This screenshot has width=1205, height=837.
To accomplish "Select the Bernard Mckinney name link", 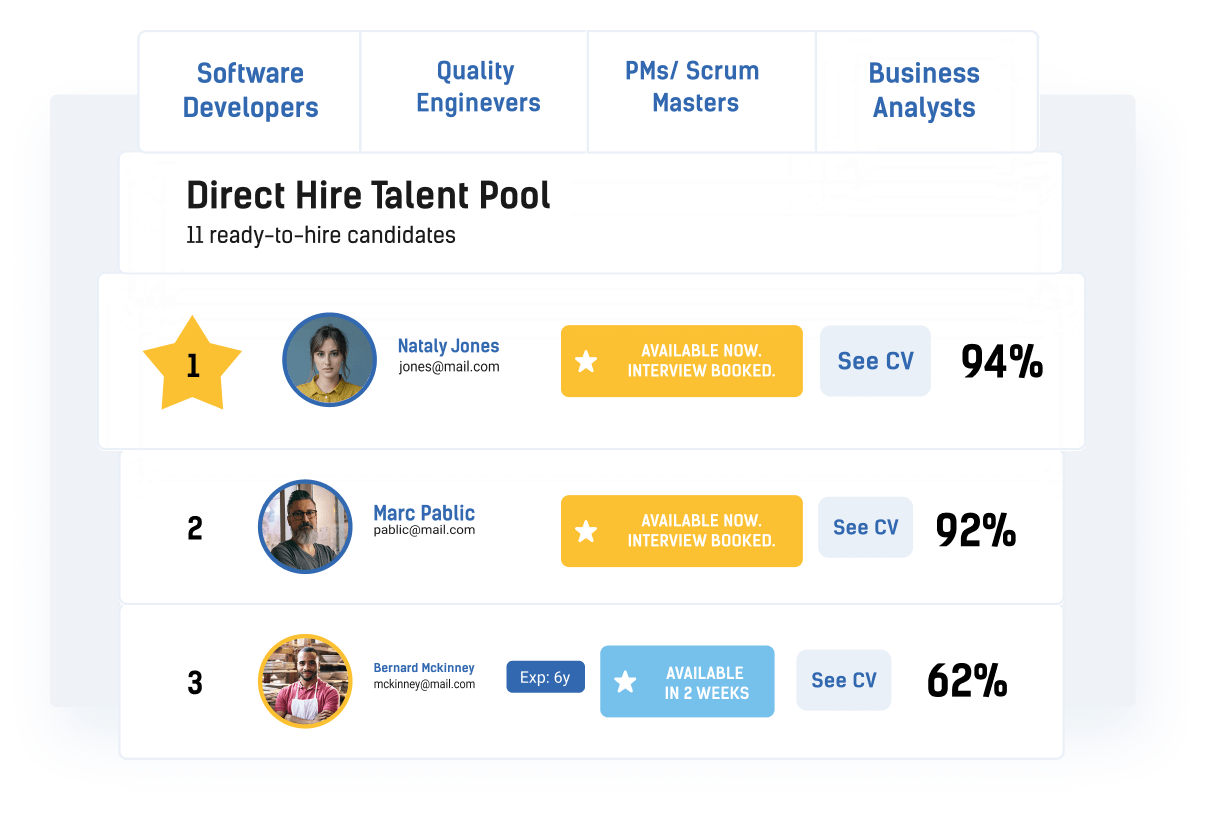I will [424, 668].
